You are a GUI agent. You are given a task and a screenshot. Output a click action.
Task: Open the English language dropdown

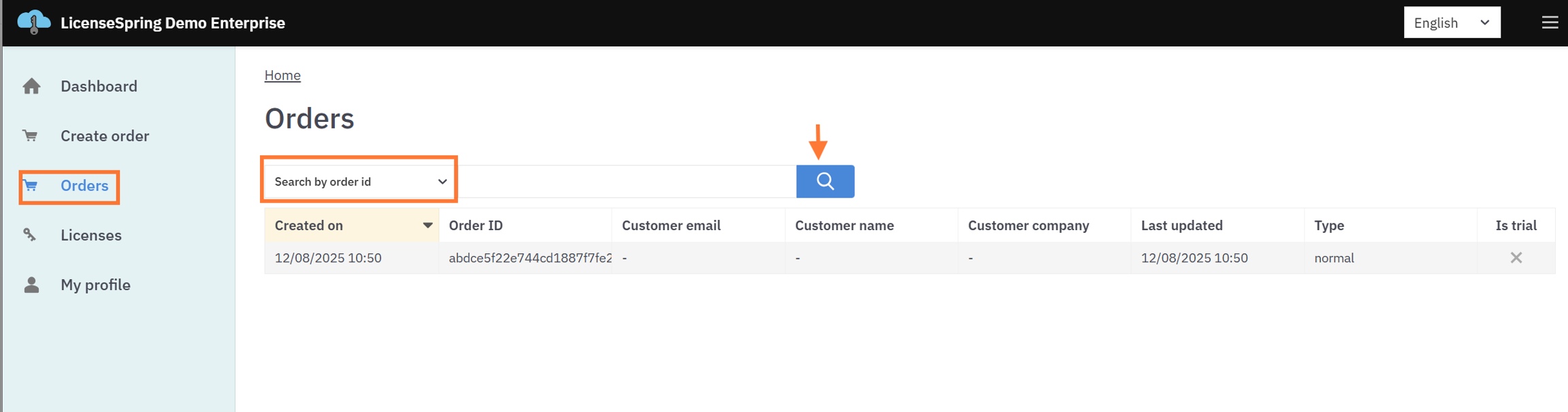1451,23
